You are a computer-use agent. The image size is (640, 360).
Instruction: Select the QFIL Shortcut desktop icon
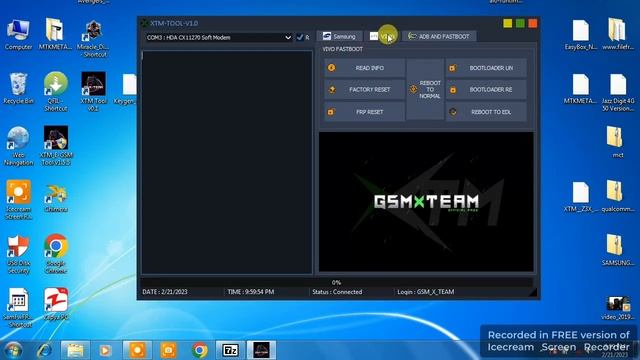(x=56, y=92)
